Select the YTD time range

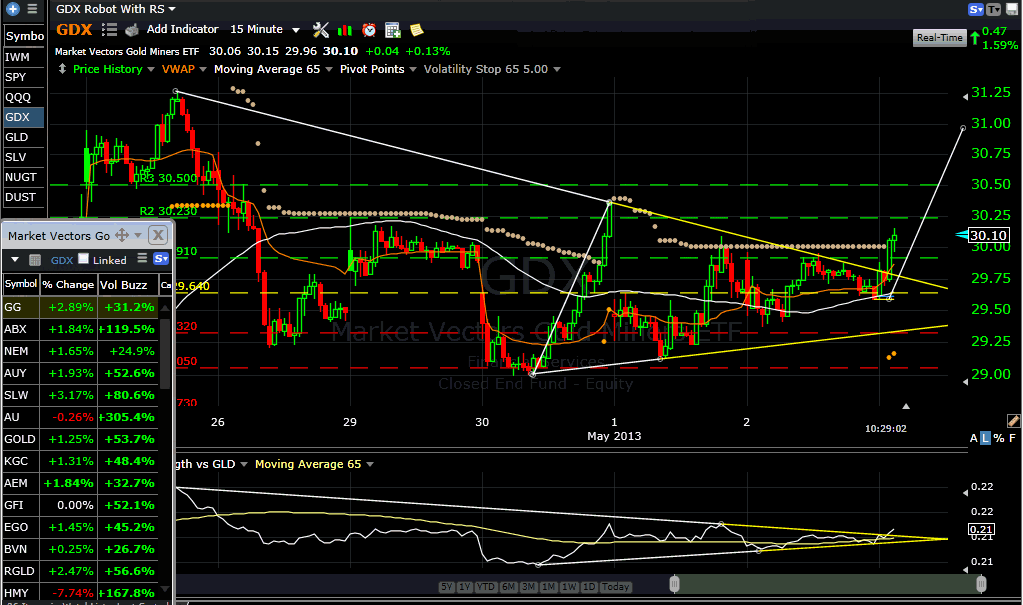pyautogui.click(x=485, y=587)
